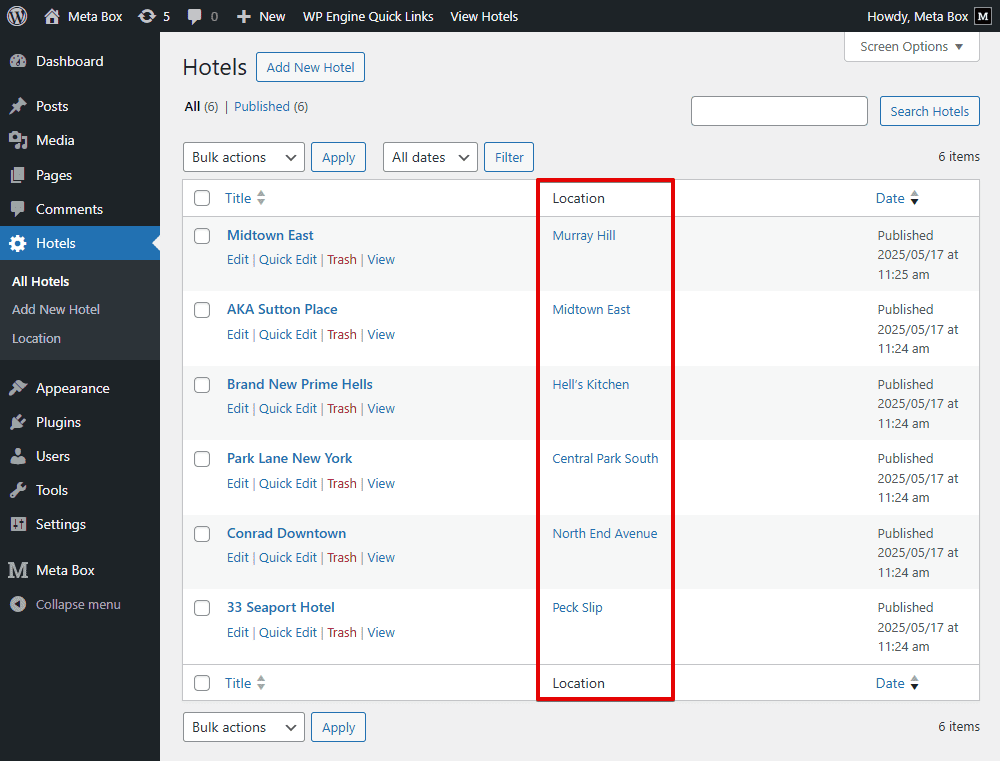
Task: Open the Posts pin icon in sidebar
Action: (21, 105)
